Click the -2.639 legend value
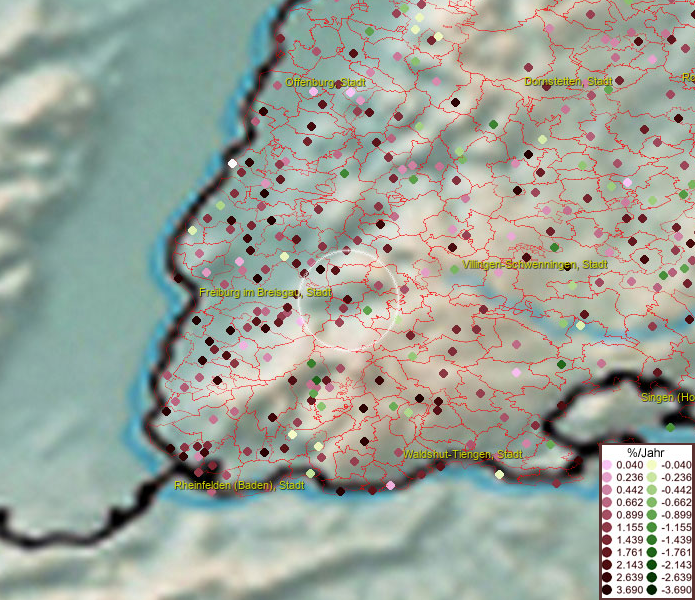695x600 pixels. coord(676,577)
